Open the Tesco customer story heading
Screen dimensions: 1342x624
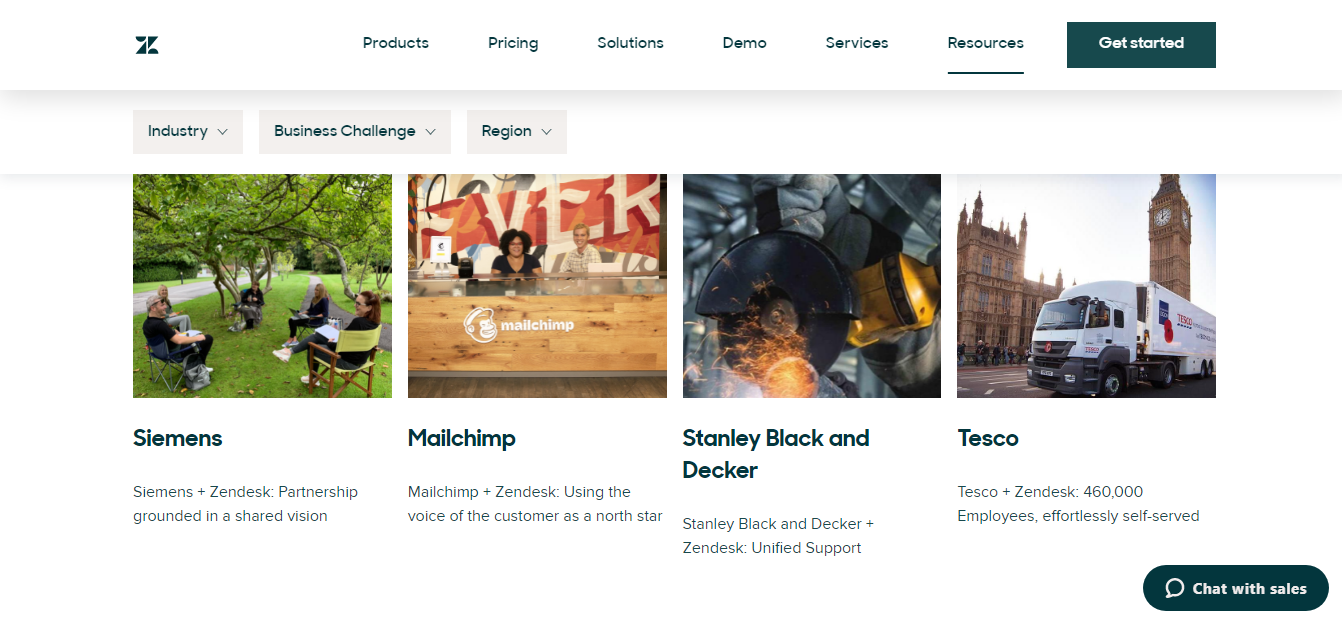(x=988, y=438)
